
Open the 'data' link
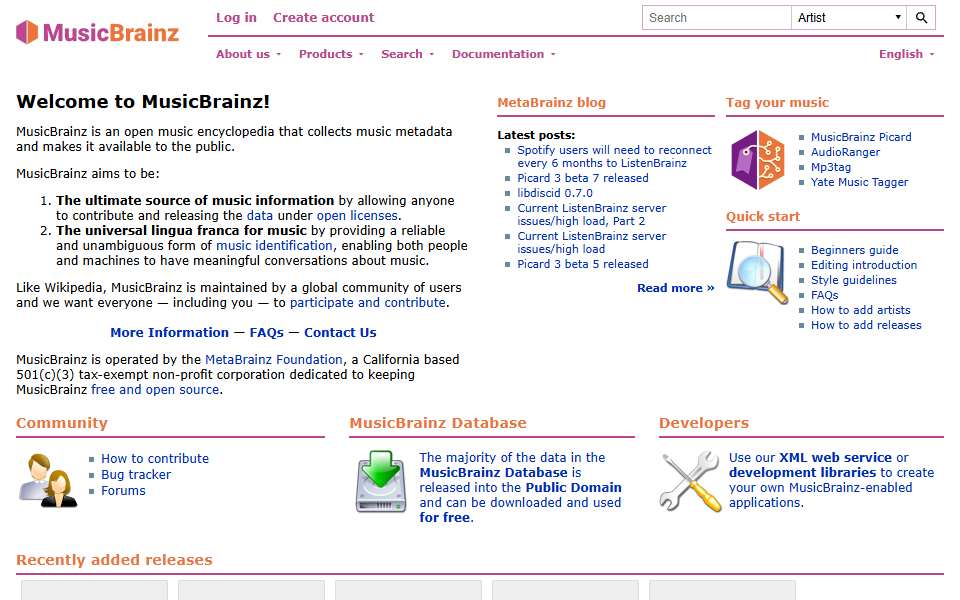click(x=260, y=216)
